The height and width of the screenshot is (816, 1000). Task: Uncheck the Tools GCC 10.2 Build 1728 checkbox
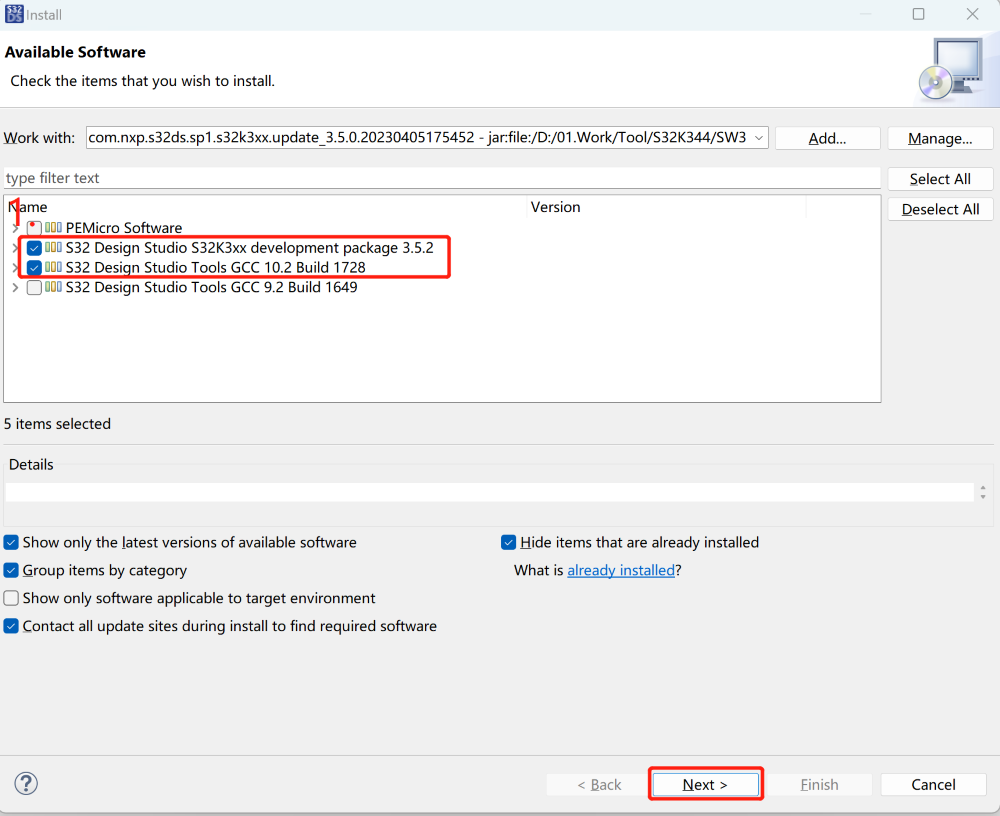(x=34, y=267)
